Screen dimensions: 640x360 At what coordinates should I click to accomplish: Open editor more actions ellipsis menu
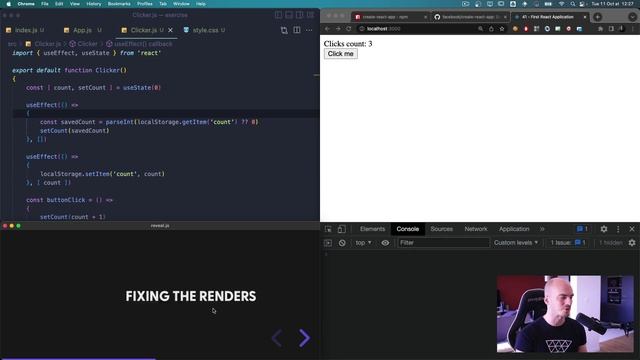coord(309,30)
